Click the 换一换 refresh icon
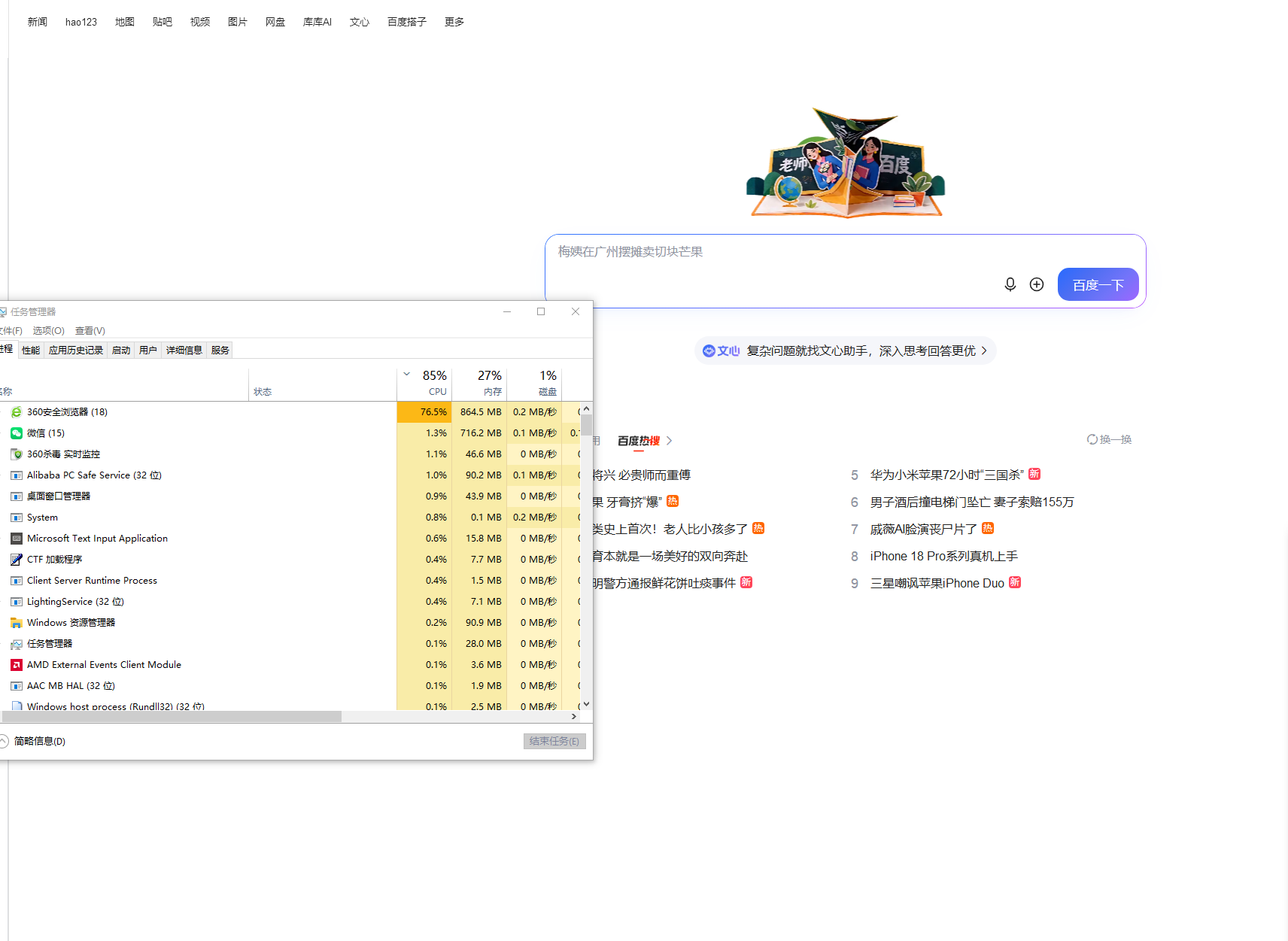The width and height of the screenshot is (1288, 941). 1092,439
